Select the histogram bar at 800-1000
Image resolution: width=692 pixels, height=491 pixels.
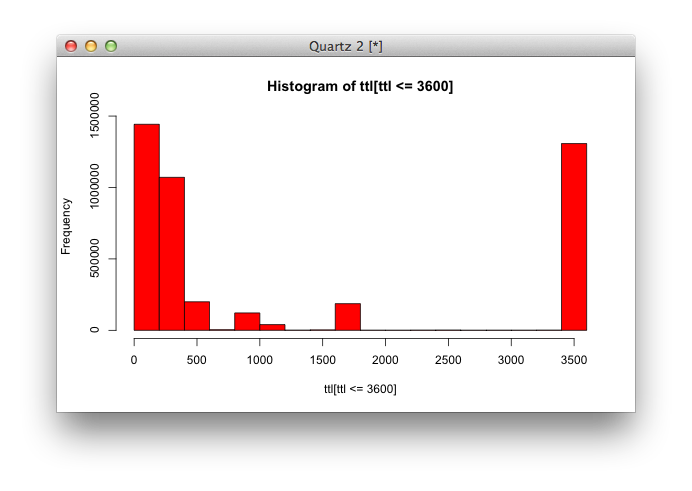coord(247,322)
